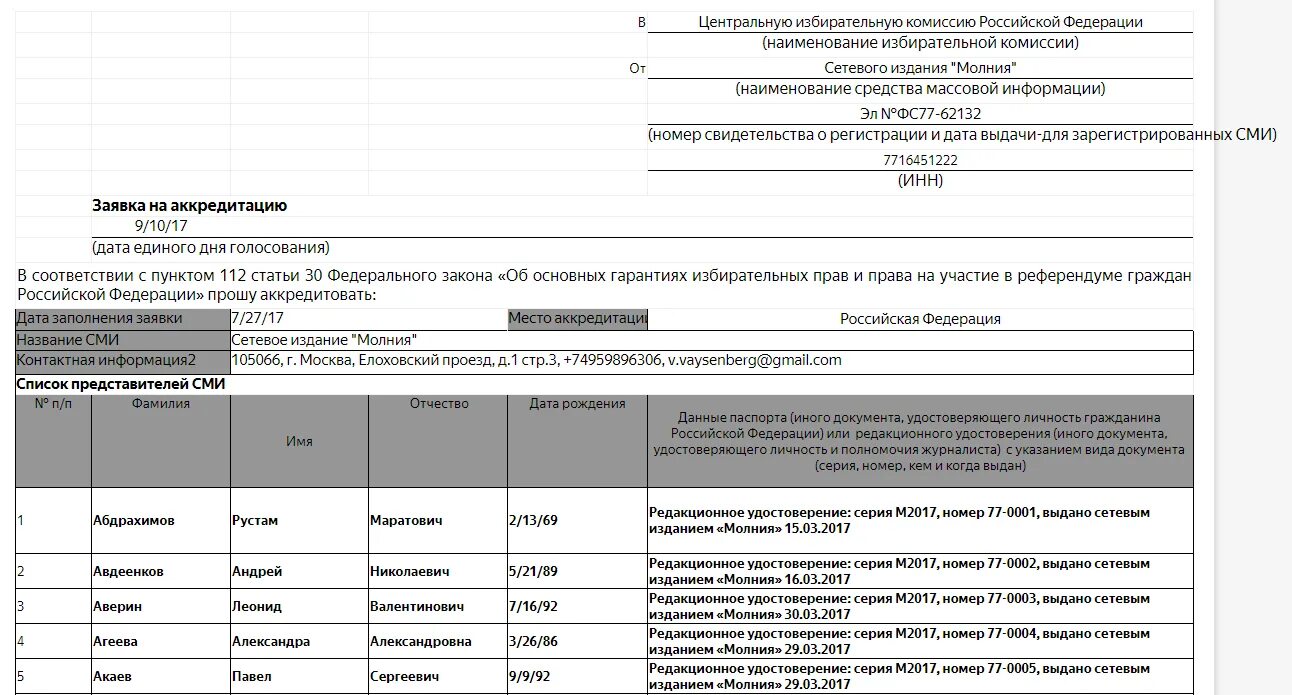Select the cell "Центральную избирательную комиссию Российской Федерации"

click(x=920, y=22)
